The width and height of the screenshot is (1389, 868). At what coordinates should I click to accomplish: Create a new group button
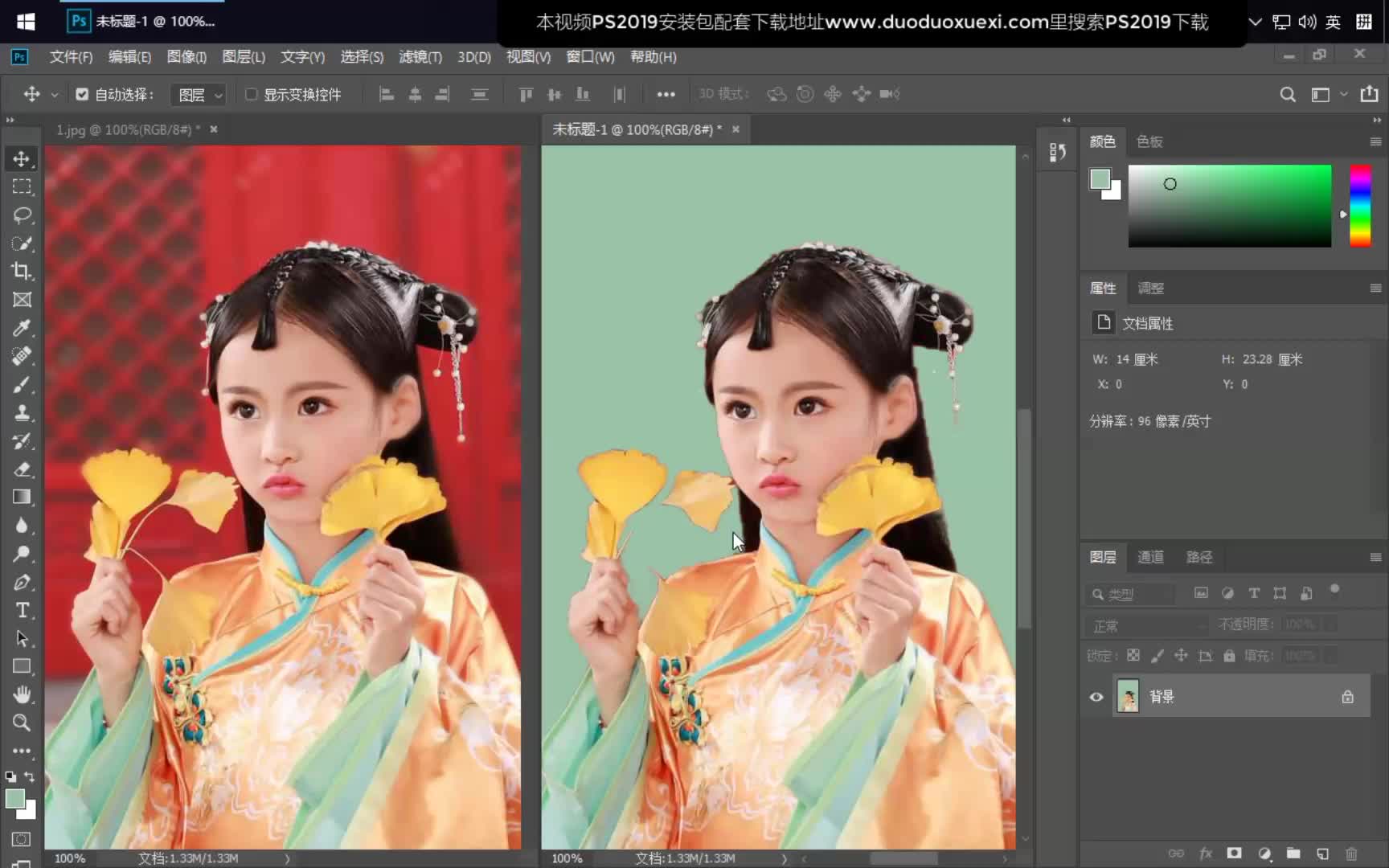coord(1293,854)
